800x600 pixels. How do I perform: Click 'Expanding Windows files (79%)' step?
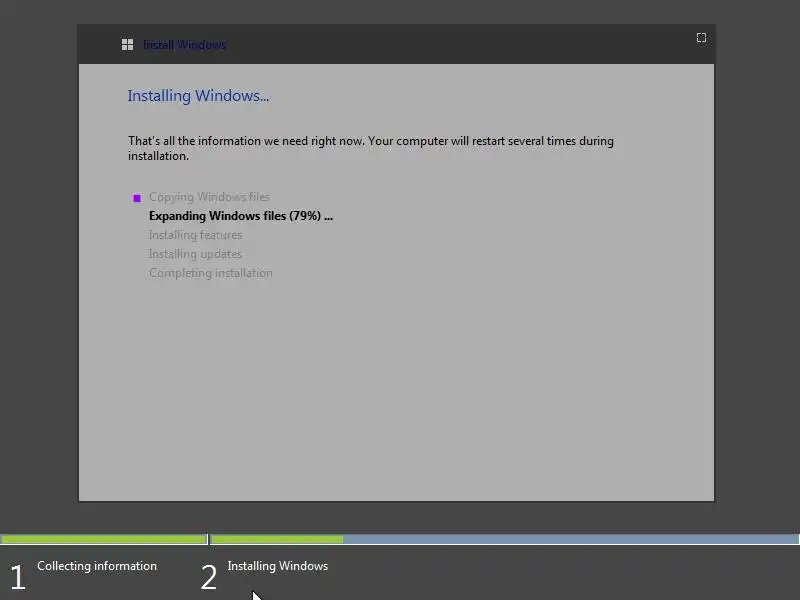click(x=241, y=216)
